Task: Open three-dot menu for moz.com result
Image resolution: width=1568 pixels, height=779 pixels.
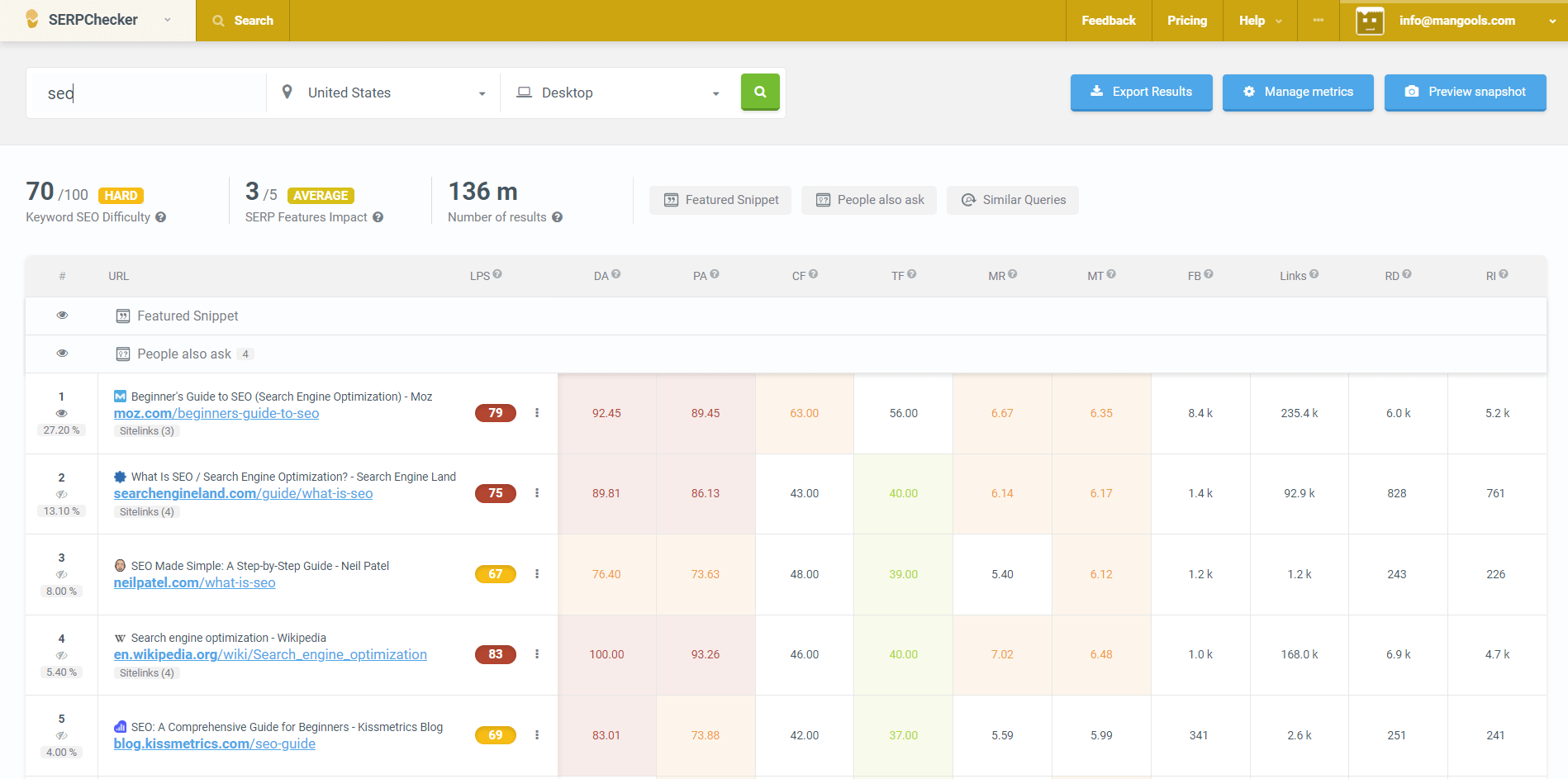Action: pos(537,413)
